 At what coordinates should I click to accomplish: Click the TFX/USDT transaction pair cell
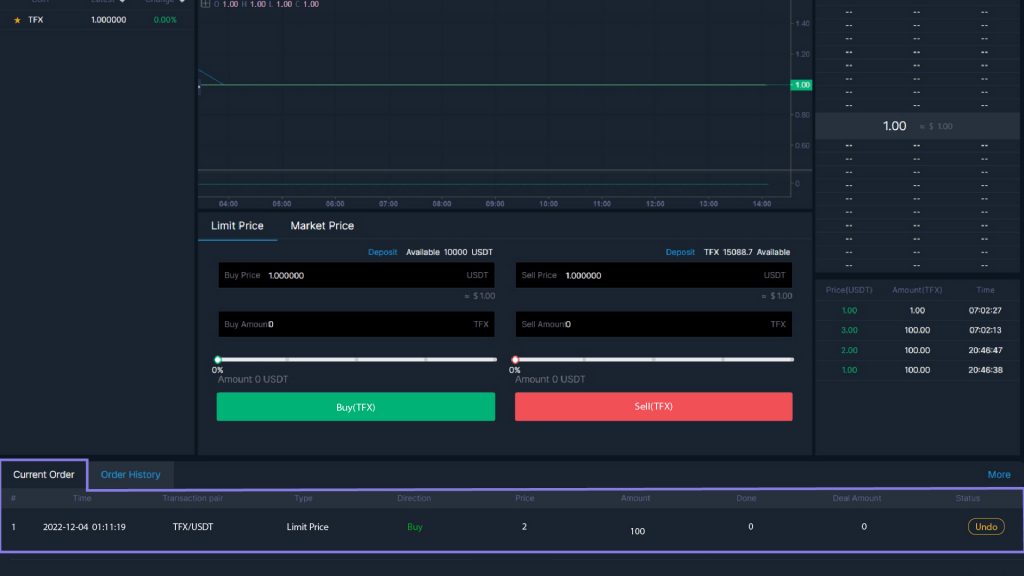click(x=193, y=527)
